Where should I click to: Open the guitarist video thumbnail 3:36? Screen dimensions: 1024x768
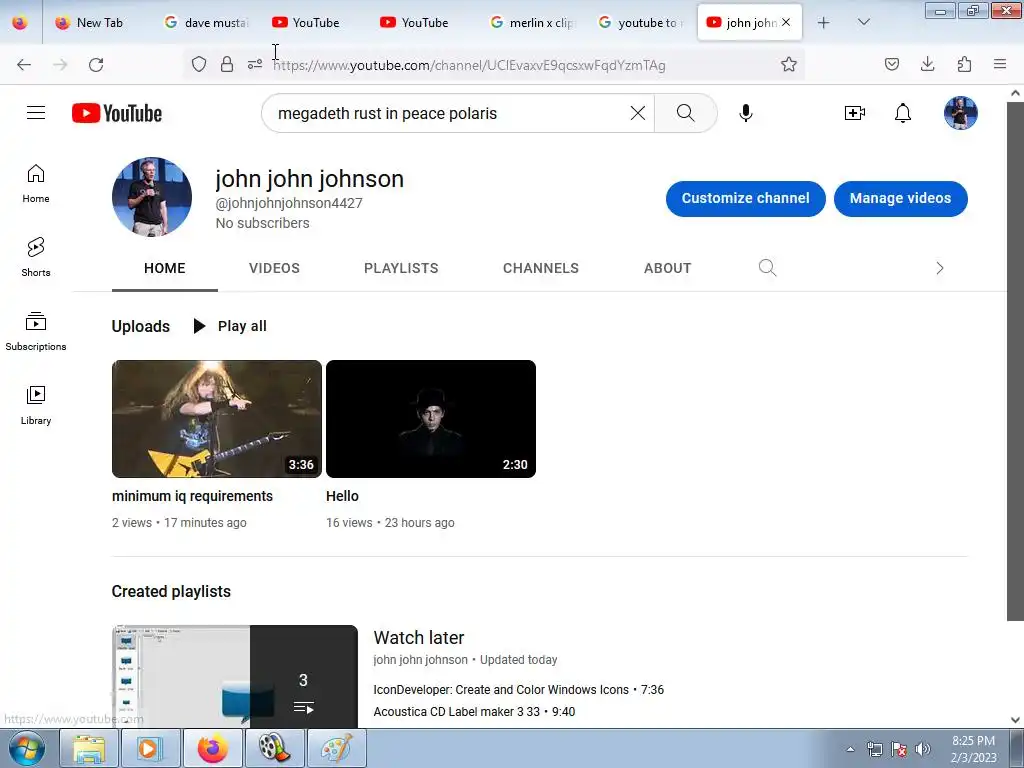pos(217,419)
